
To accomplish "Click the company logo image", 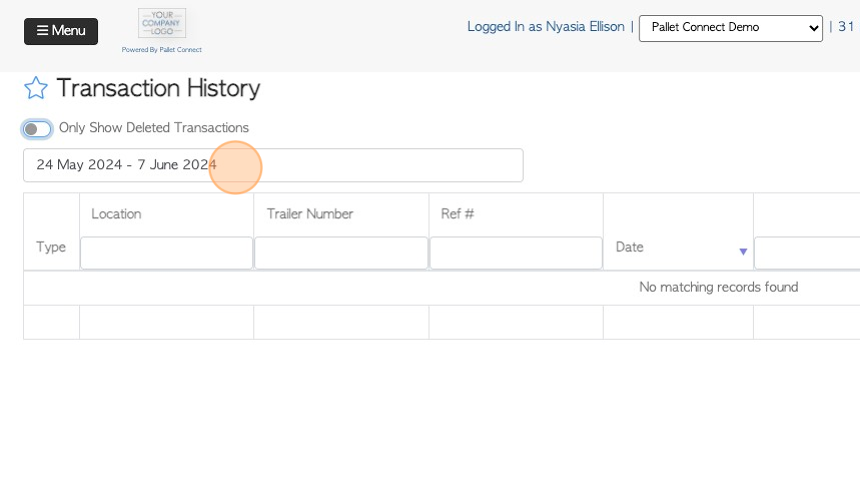I will pyautogui.click(x=161, y=23).
